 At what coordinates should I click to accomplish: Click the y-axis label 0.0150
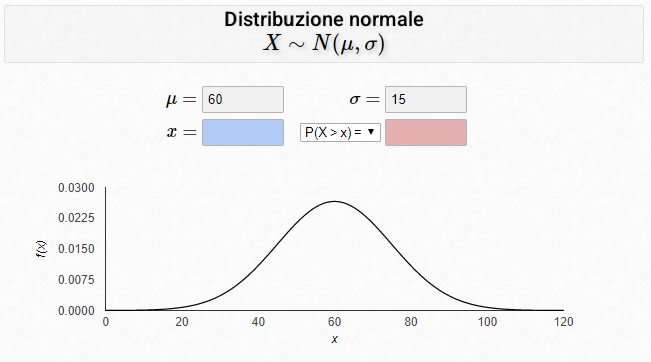click(x=76, y=249)
